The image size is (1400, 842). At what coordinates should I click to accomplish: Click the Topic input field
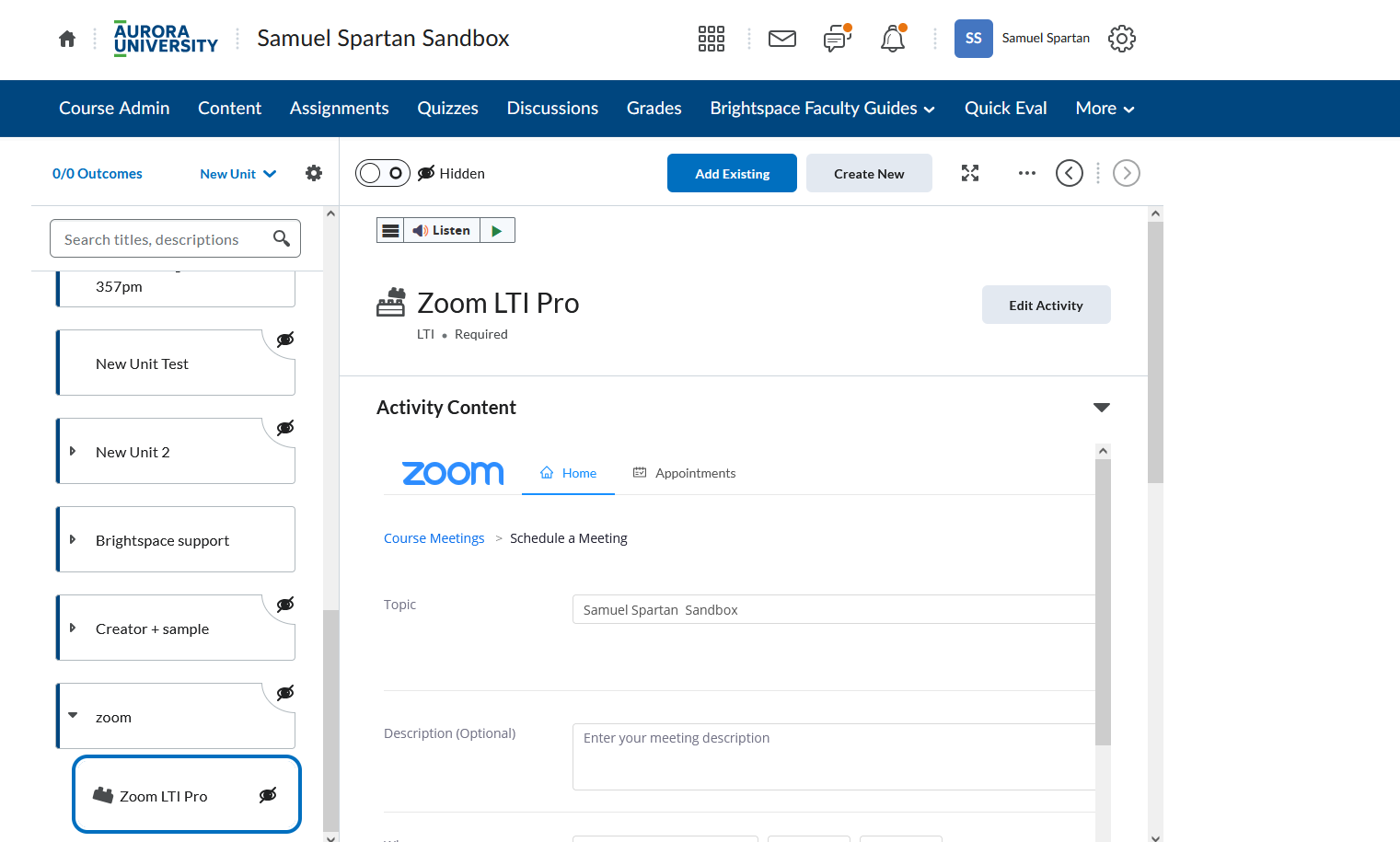click(834, 609)
